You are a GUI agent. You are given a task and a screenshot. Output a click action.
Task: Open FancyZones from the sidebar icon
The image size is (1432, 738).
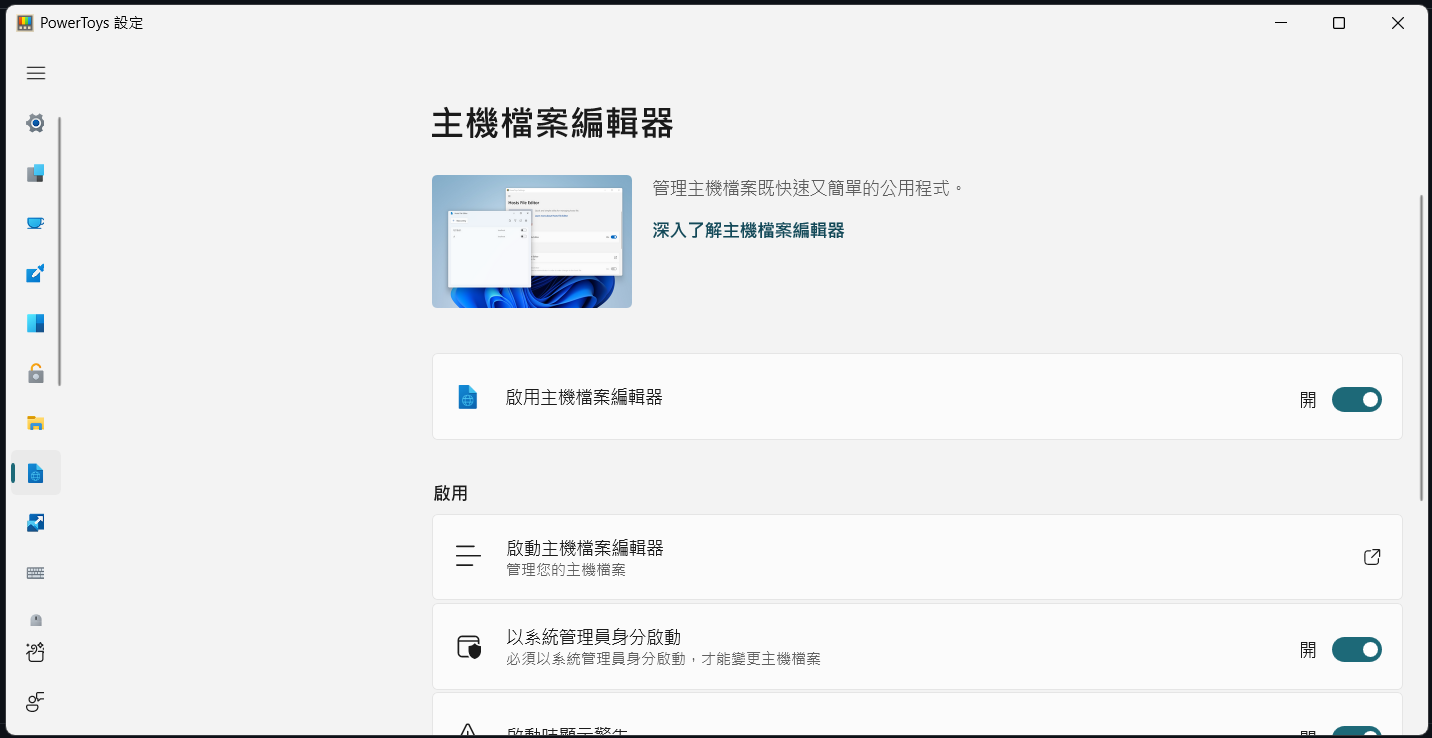tap(35, 322)
